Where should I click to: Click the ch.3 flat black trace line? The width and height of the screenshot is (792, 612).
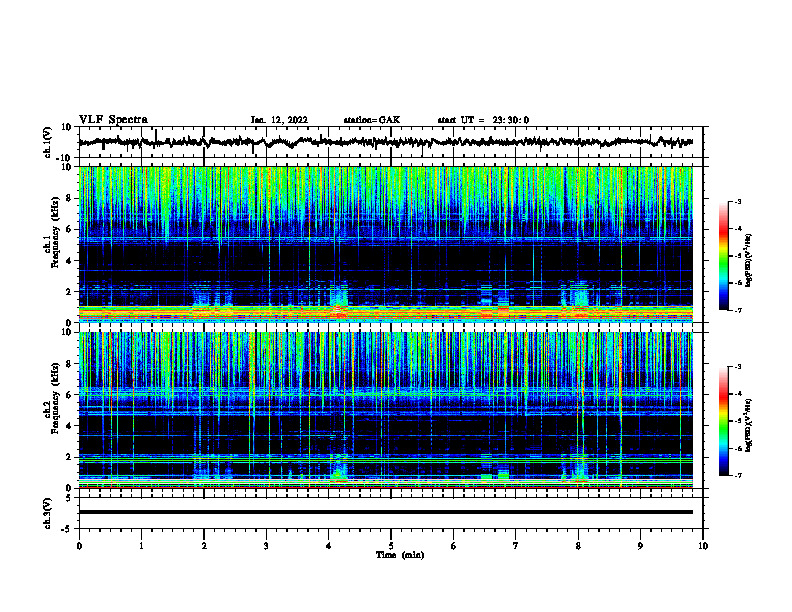[x=386, y=512]
